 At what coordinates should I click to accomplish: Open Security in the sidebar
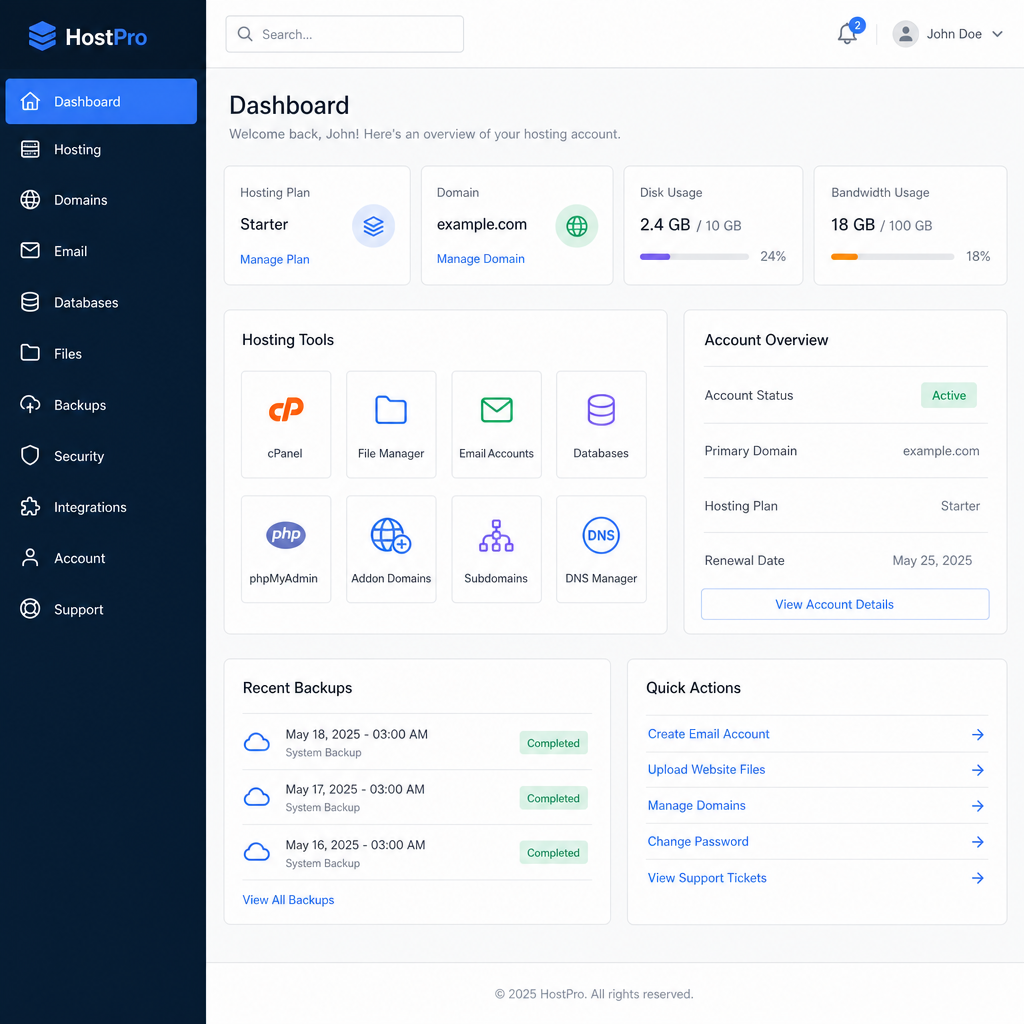click(101, 456)
